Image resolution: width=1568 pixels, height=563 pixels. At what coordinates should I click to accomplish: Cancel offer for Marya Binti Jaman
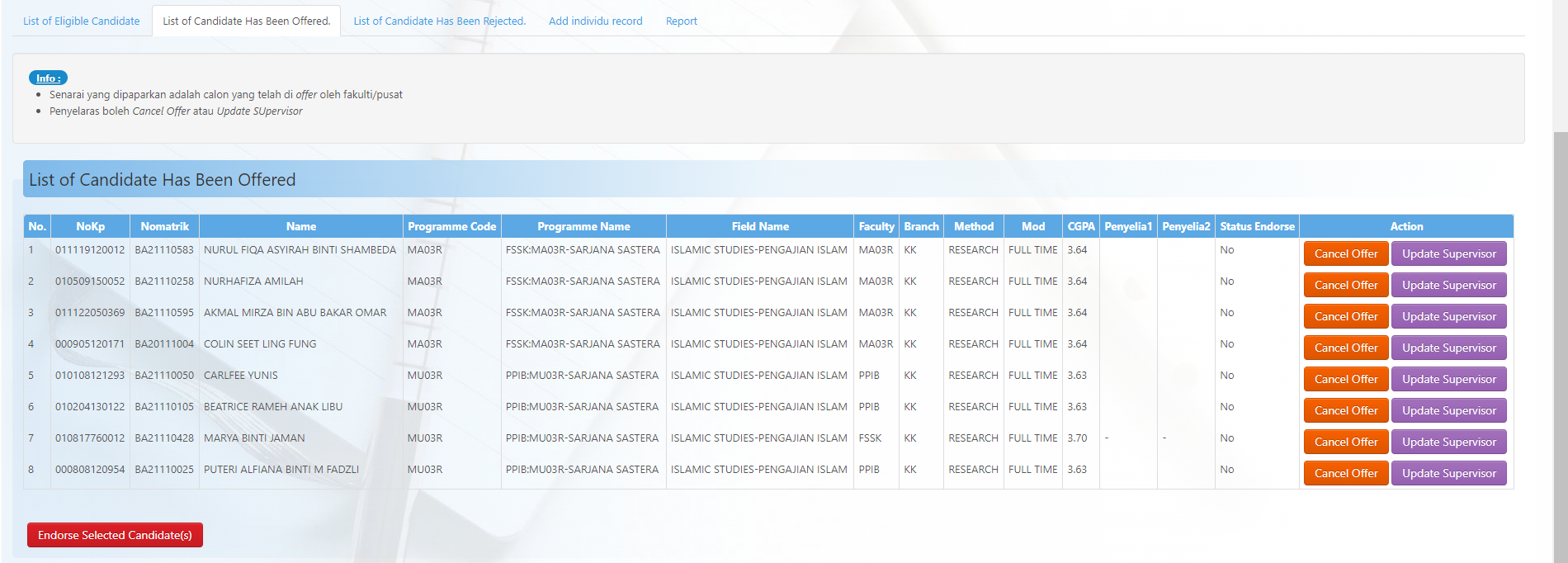click(1345, 442)
